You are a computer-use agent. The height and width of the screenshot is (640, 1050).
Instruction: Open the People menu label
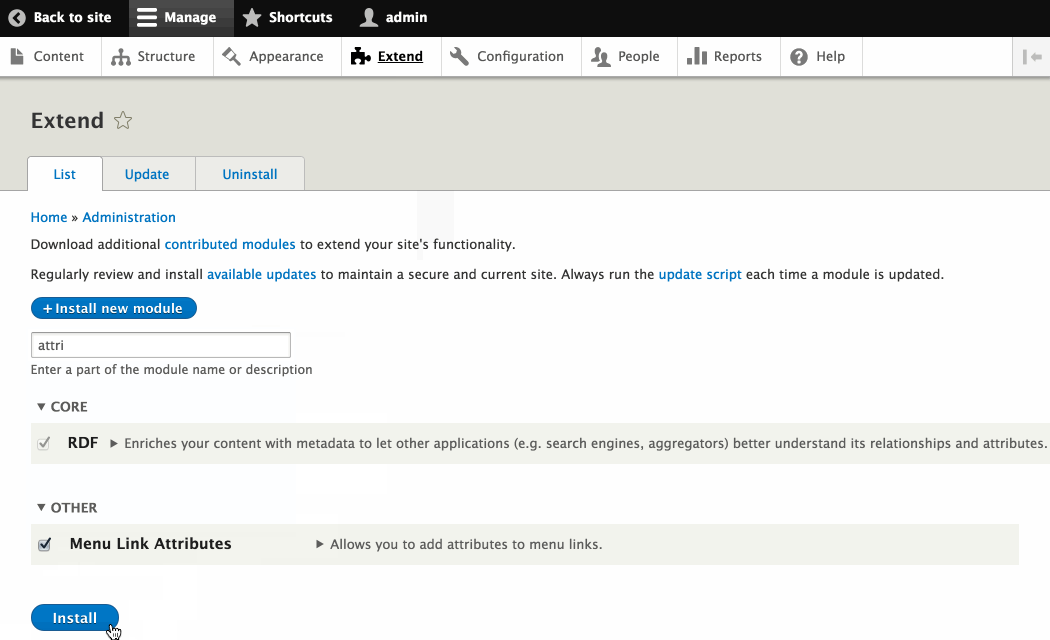pos(639,57)
